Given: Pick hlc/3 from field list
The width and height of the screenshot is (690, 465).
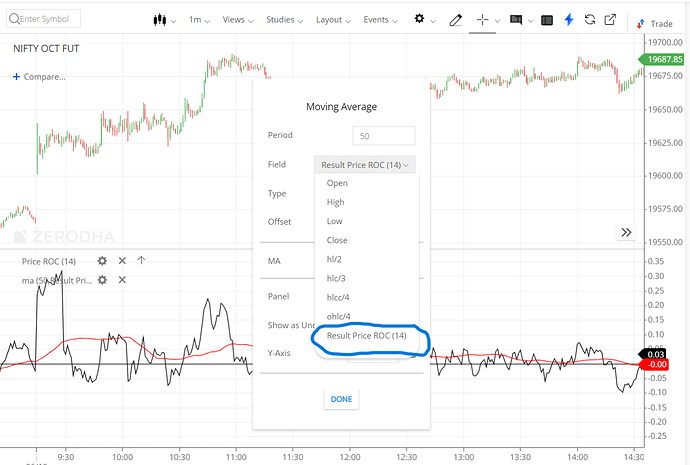Looking at the screenshot, I should pos(338,278).
